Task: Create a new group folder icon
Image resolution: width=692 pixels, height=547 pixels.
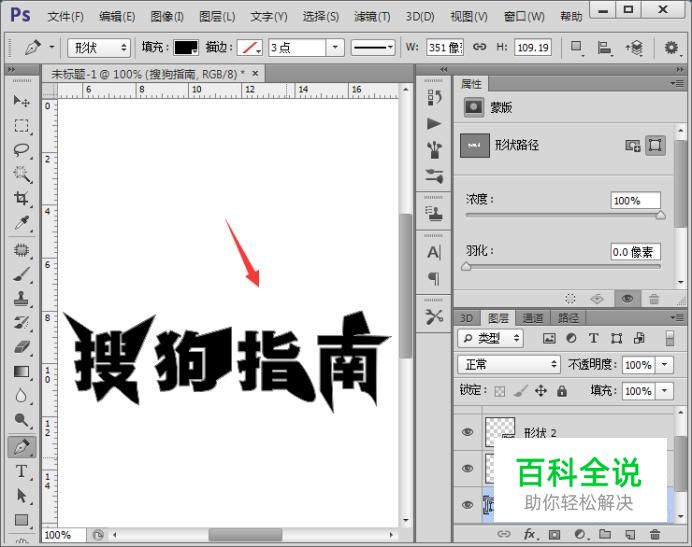Action: click(x=605, y=535)
